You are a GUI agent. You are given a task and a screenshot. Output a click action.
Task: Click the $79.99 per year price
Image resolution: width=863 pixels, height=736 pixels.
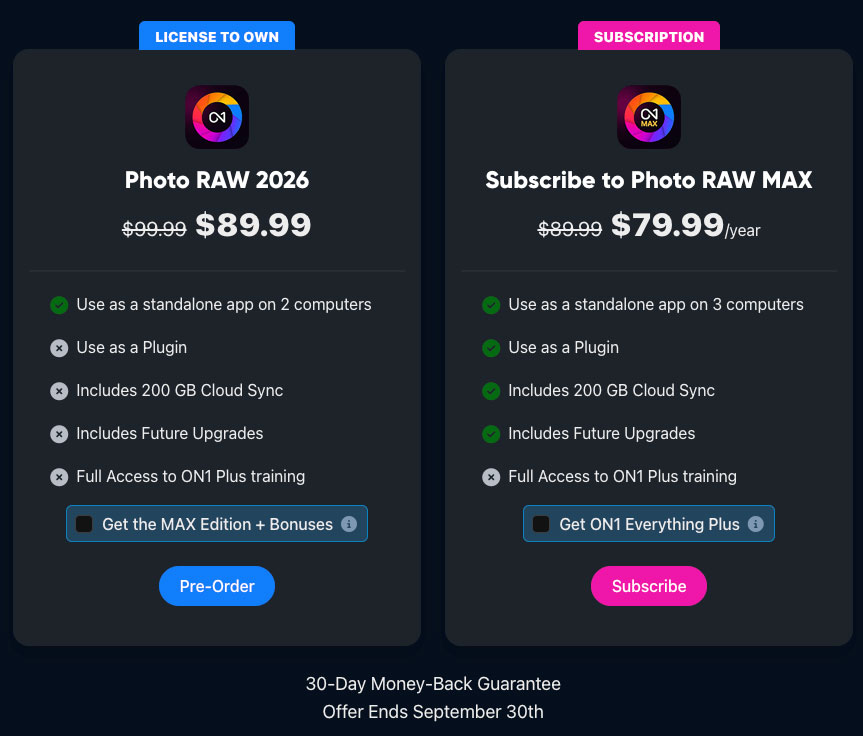[667, 225]
